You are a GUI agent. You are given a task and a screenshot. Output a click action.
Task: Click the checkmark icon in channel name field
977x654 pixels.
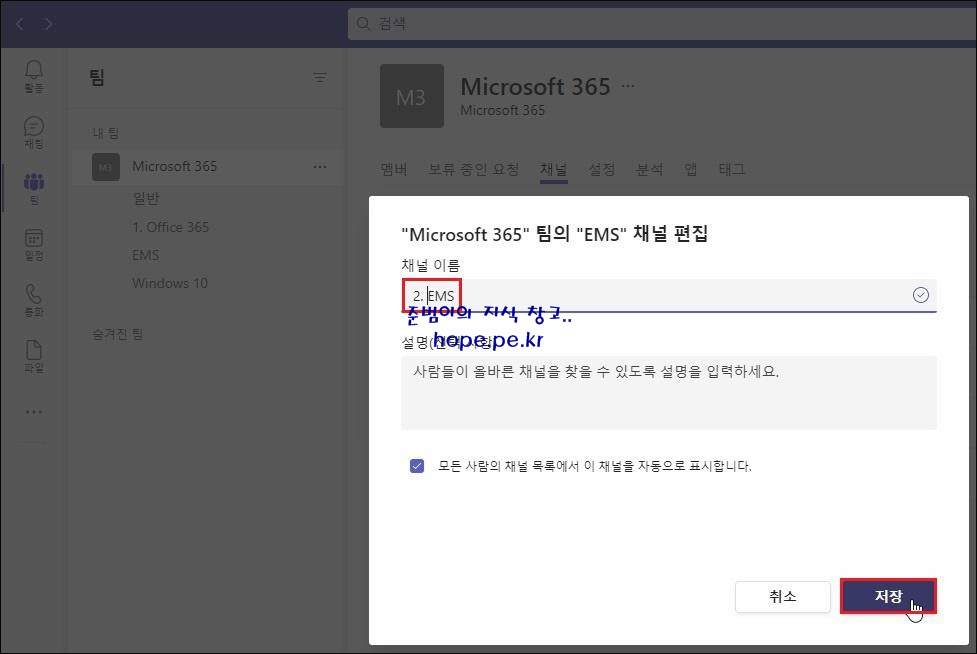coord(920,295)
